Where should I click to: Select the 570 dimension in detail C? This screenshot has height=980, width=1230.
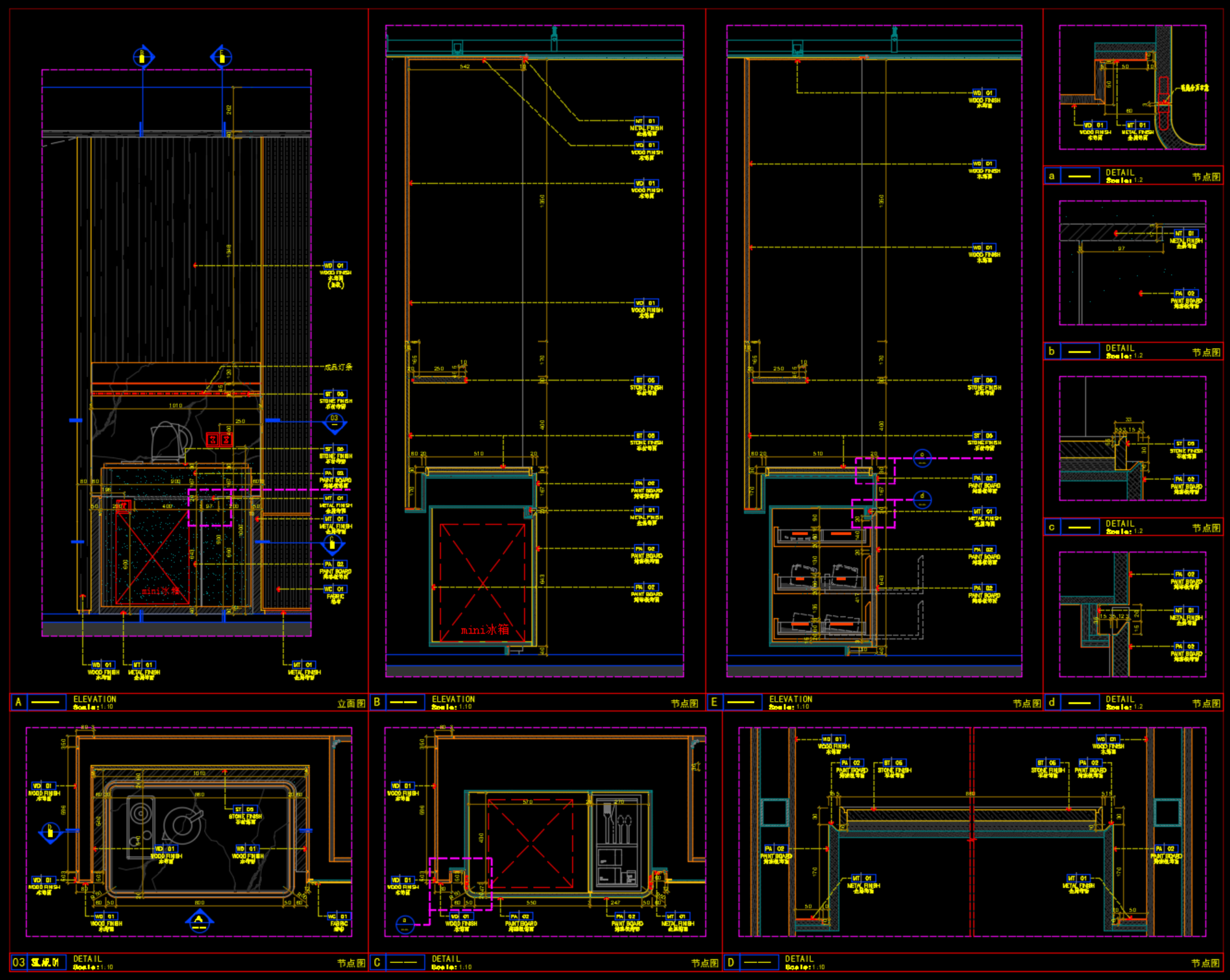tap(527, 802)
